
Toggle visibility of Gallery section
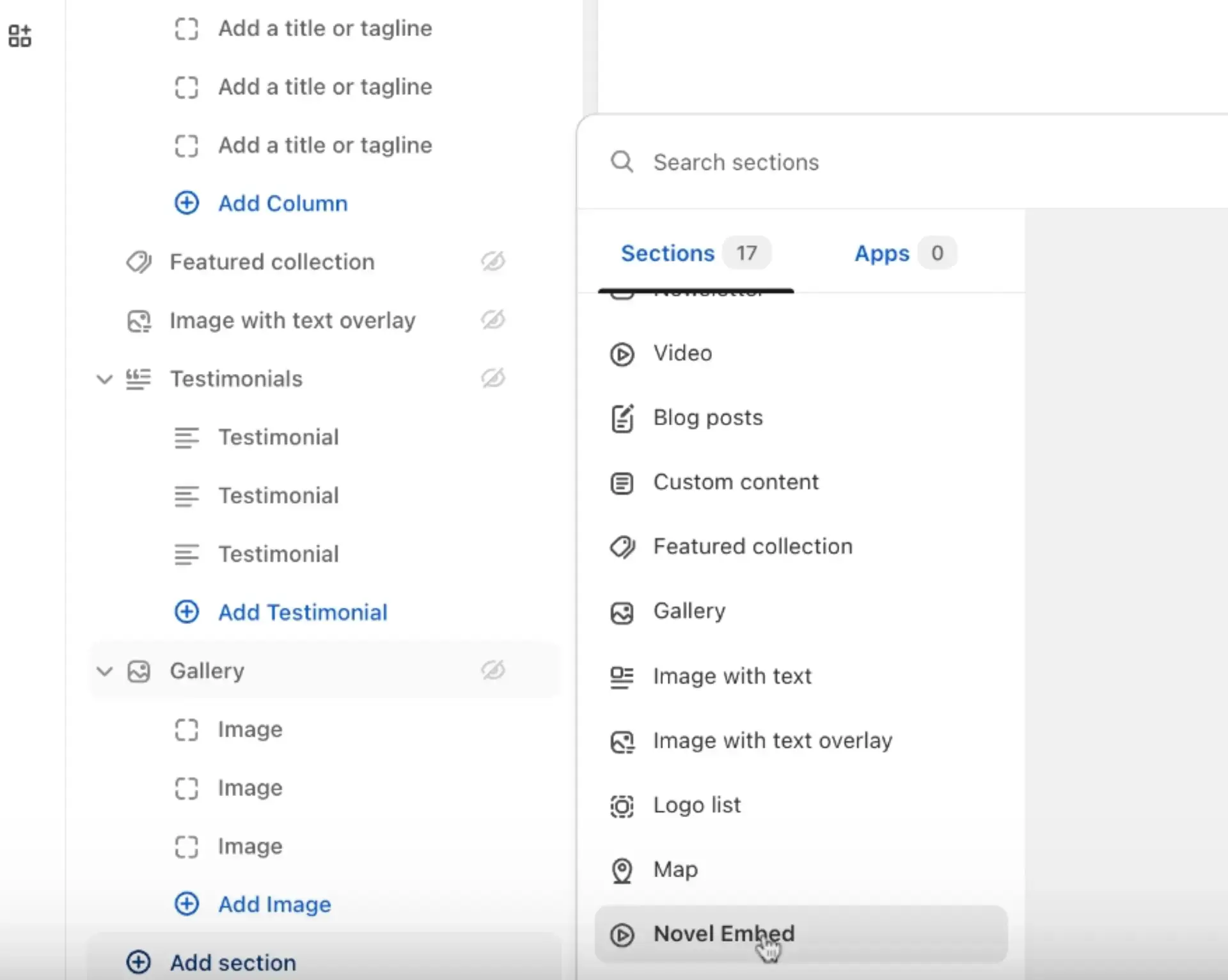pyautogui.click(x=492, y=670)
